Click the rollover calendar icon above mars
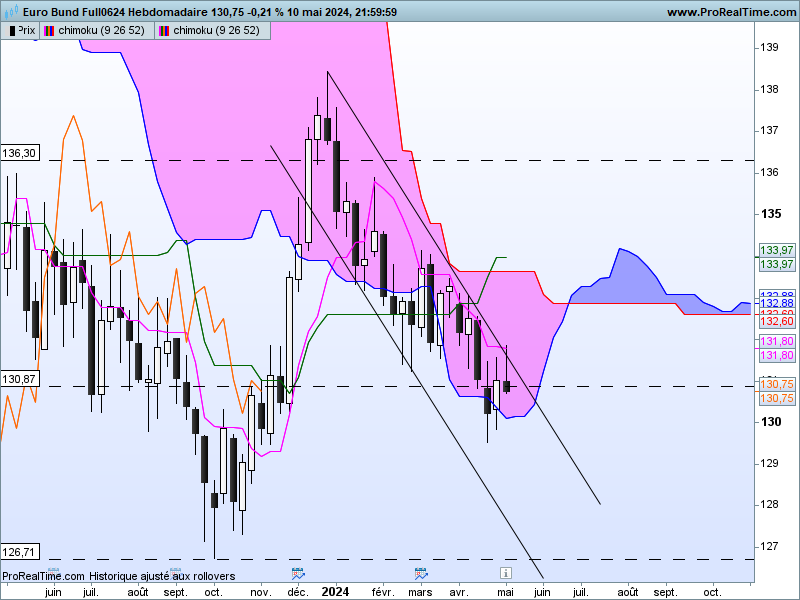The image size is (800, 600). pyautogui.click(x=420, y=573)
